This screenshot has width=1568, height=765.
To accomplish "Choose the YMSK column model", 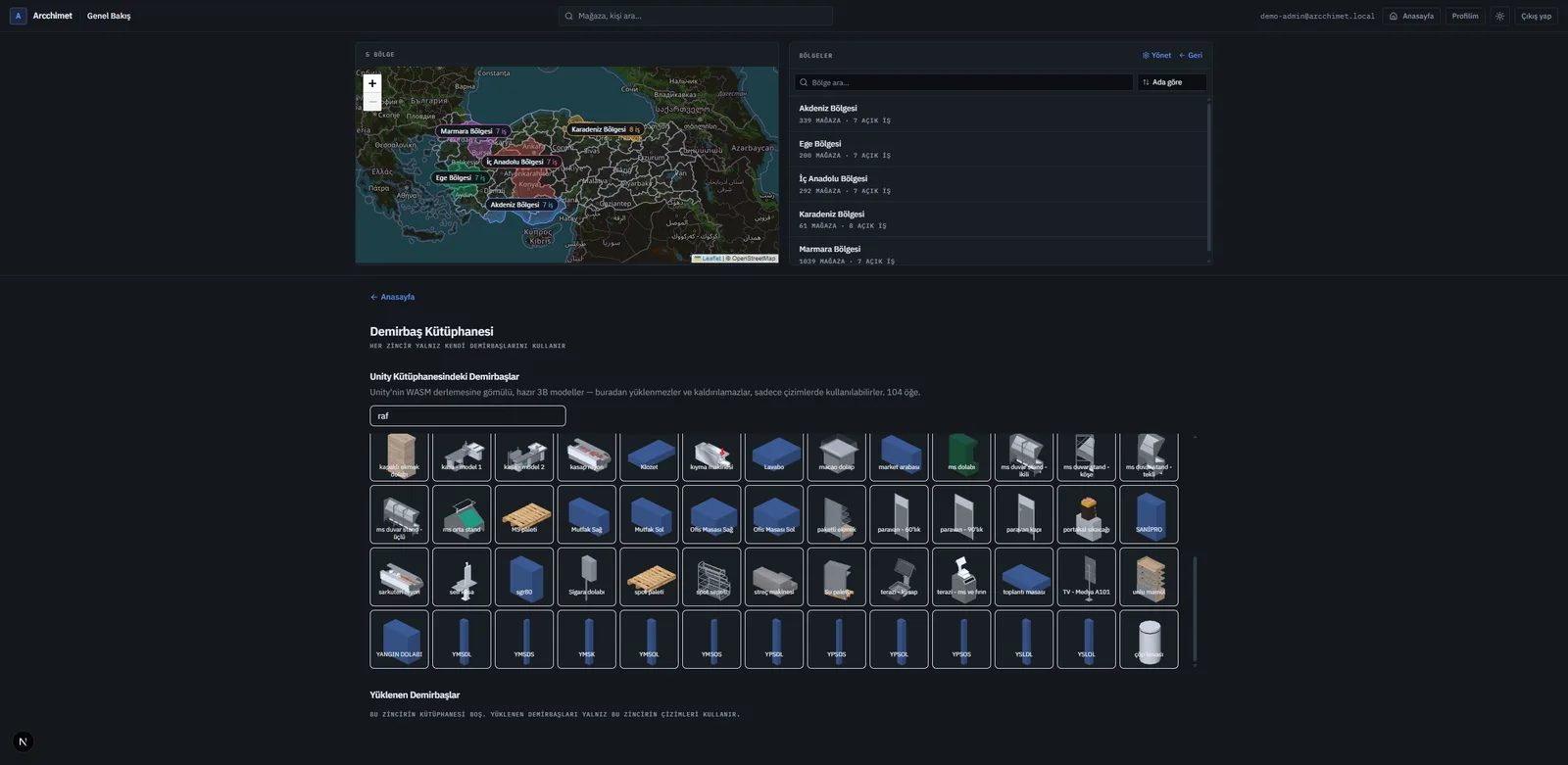I will (587, 640).
